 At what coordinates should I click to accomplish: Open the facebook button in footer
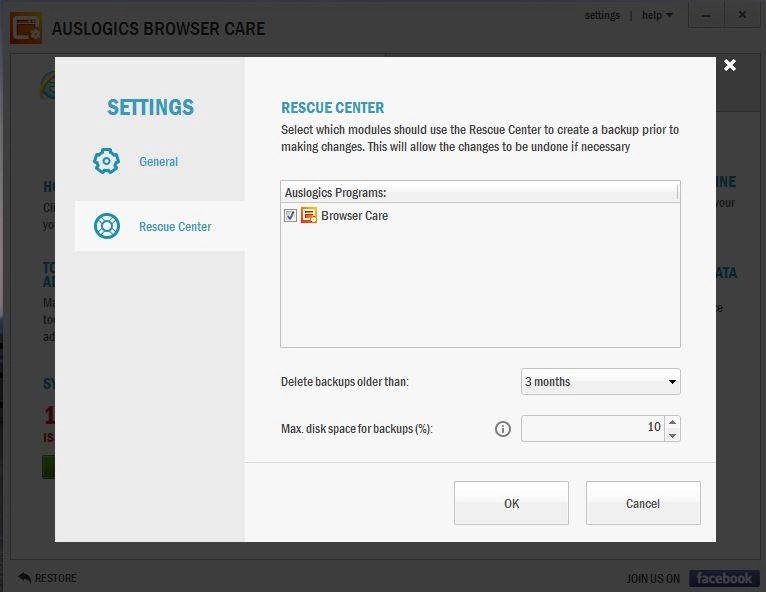[724, 578]
